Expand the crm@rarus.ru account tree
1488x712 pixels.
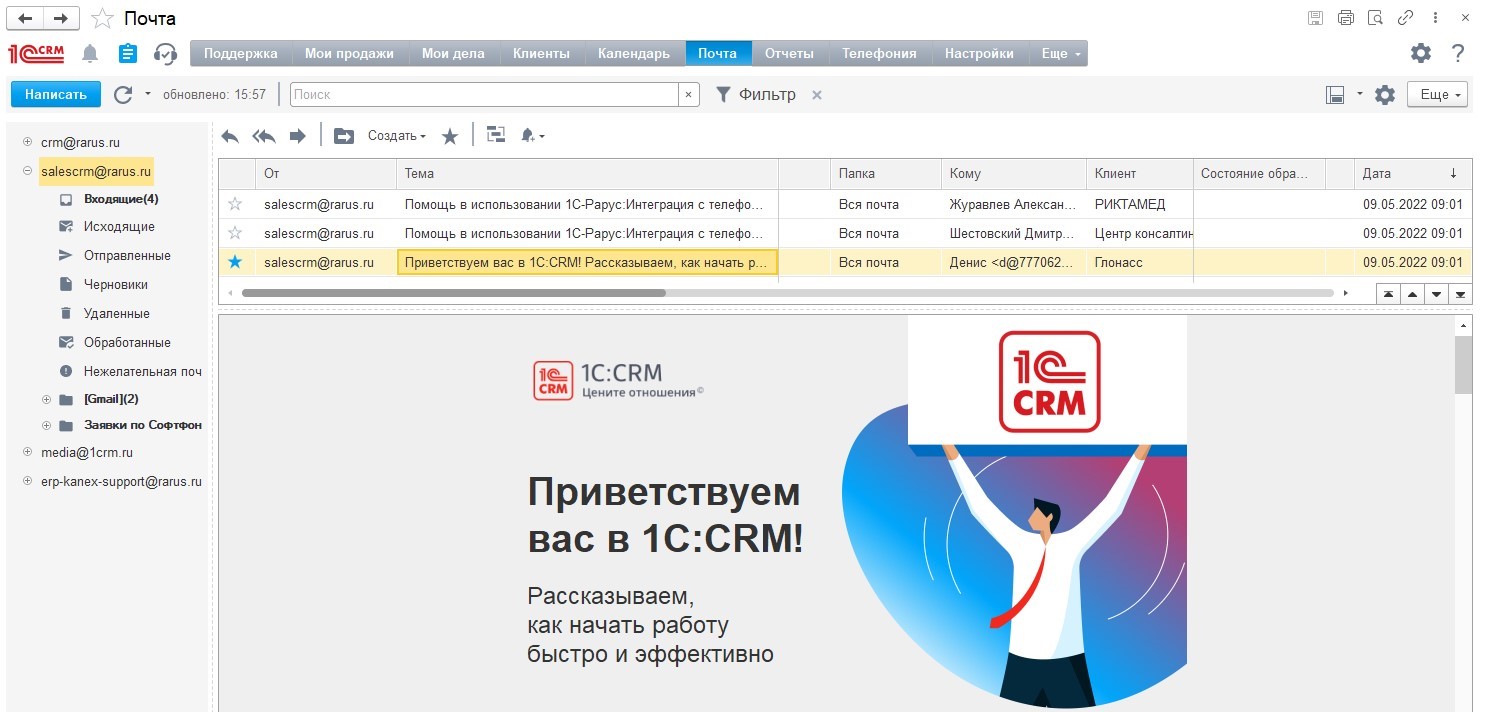(x=28, y=142)
